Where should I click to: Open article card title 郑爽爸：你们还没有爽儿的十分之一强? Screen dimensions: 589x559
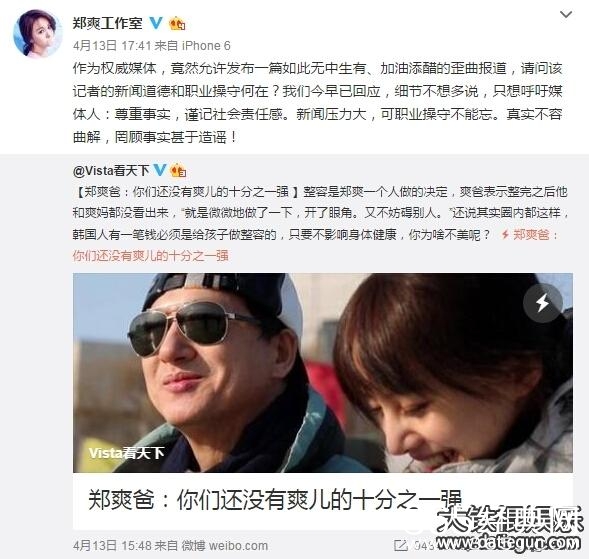[x=275, y=500]
